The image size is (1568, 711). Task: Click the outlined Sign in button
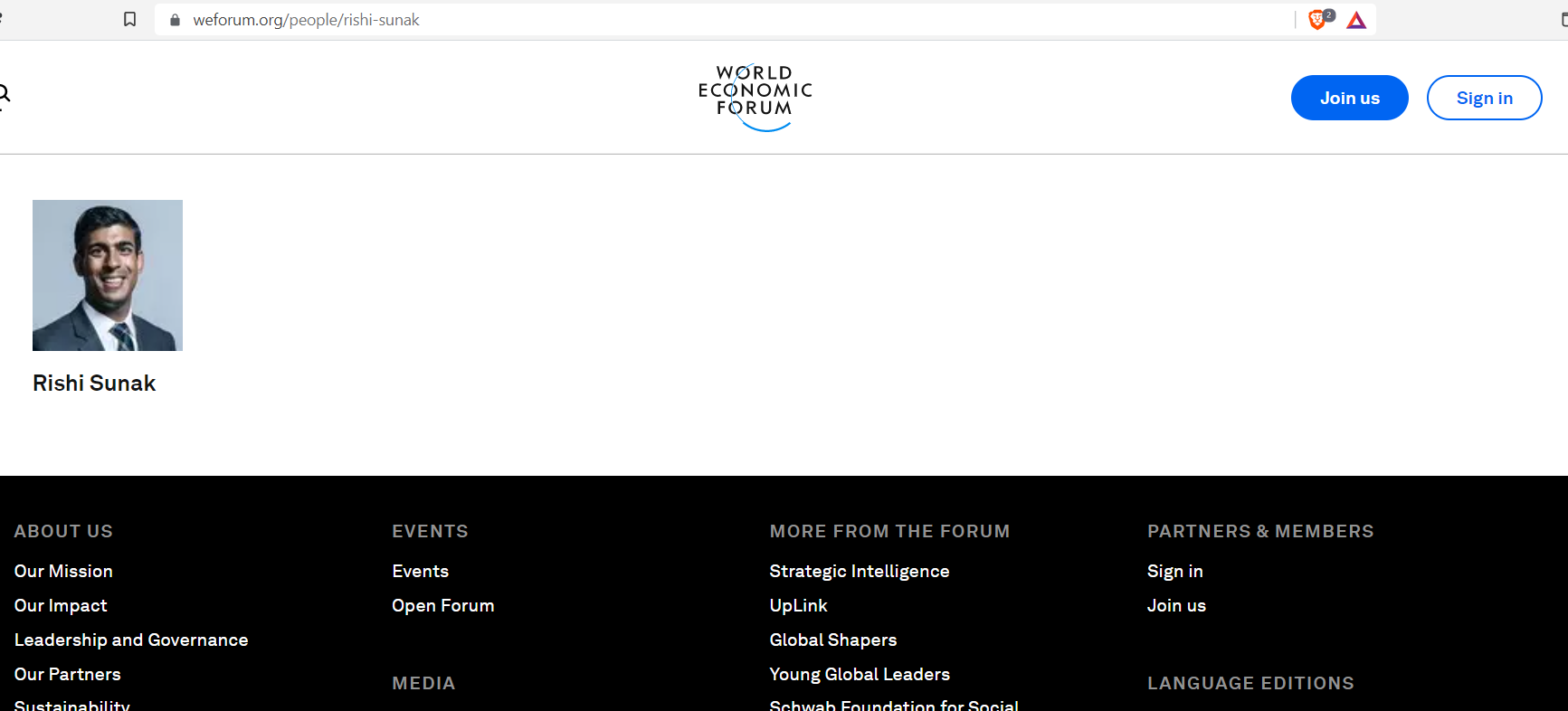click(1484, 98)
